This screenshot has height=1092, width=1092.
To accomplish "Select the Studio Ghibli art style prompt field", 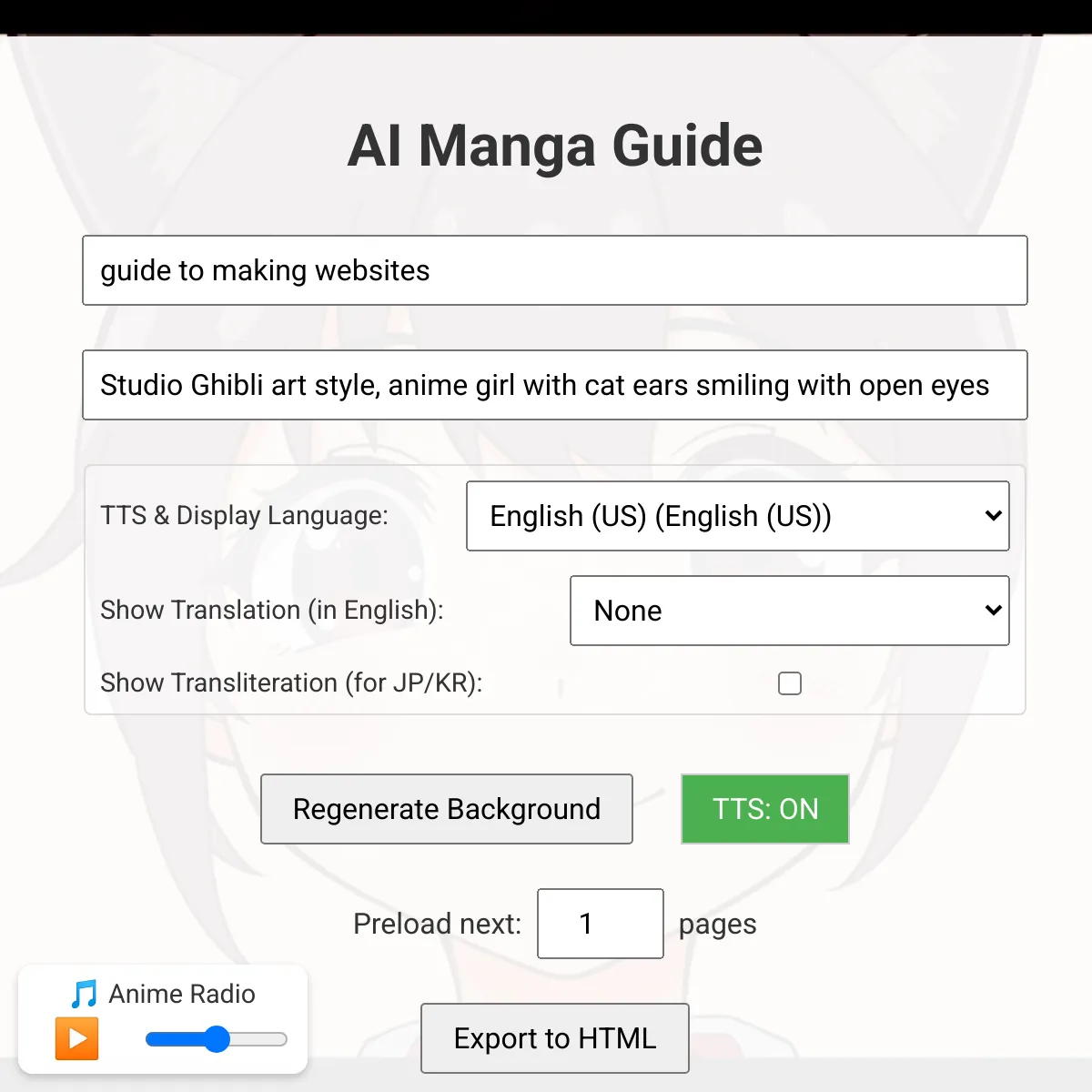I will 554,385.
